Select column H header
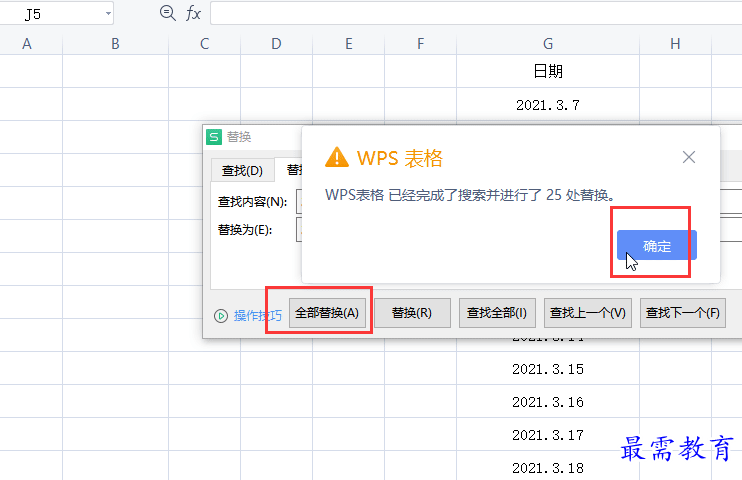The height and width of the screenshot is (480, 742). [x=675, y=44]
